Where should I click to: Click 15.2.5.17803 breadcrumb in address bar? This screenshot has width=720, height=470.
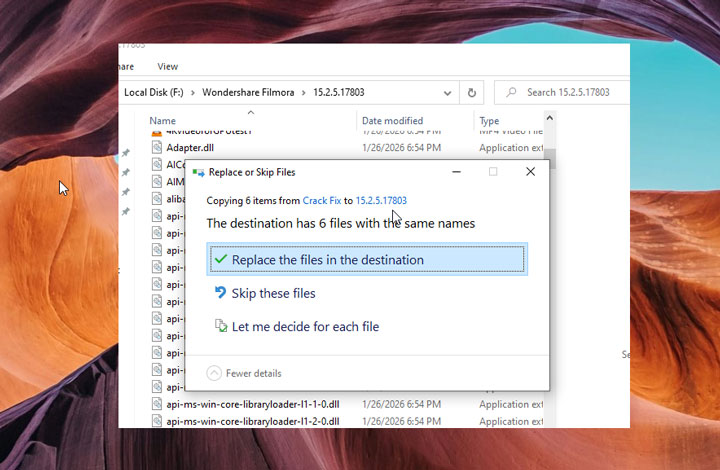click(339, 92)
